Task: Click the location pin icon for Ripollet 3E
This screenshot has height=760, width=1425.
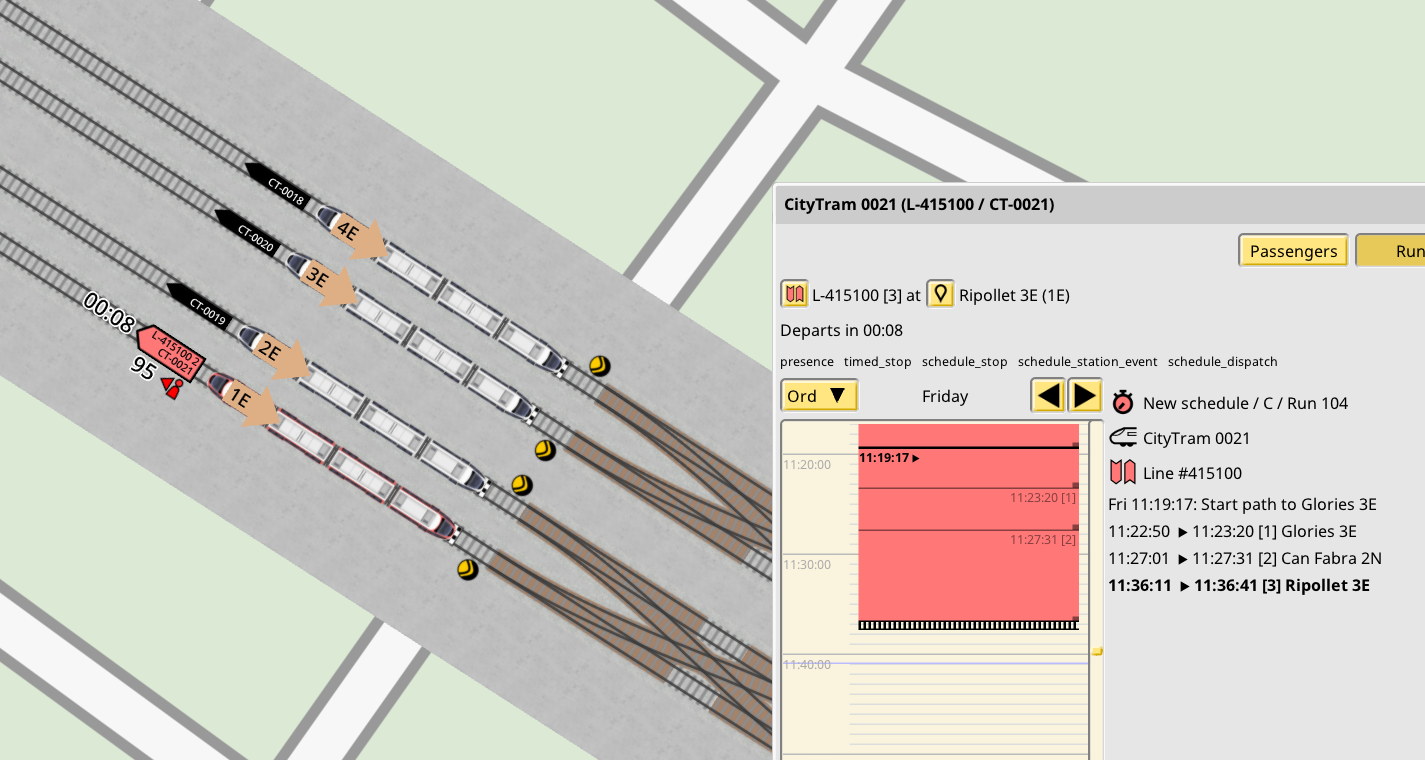Action: [x=940, y=295]
